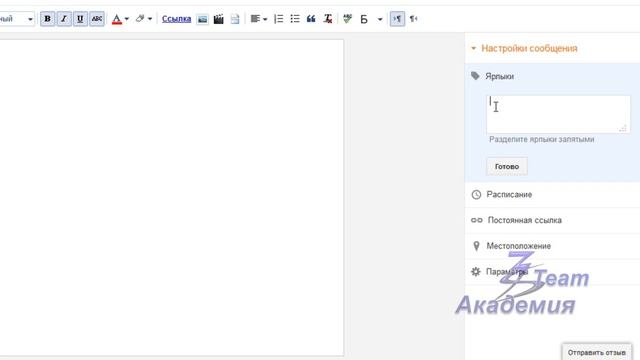
Task: Run the spell check
Action: point(347,19)
